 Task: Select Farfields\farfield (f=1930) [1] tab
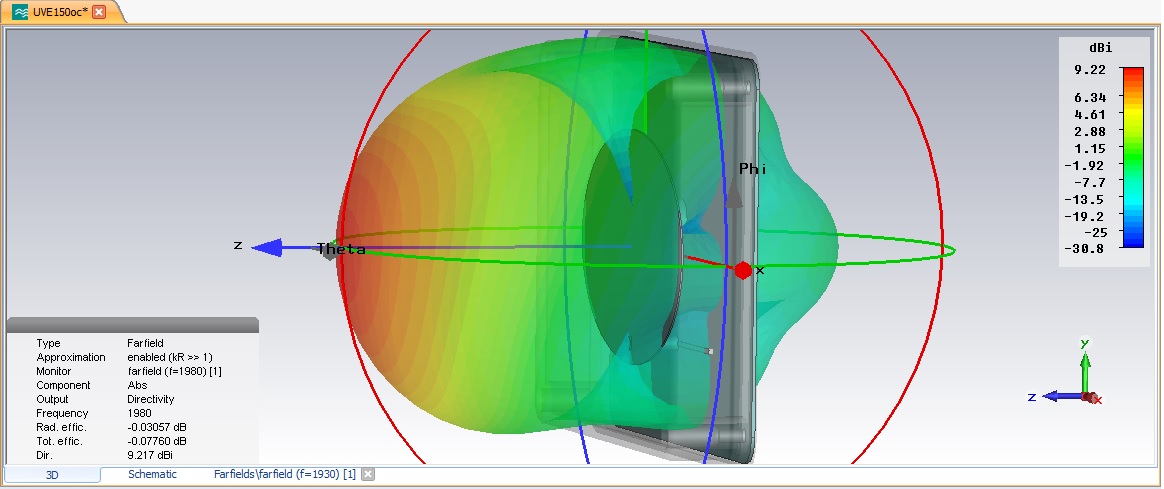click(284, 474)
